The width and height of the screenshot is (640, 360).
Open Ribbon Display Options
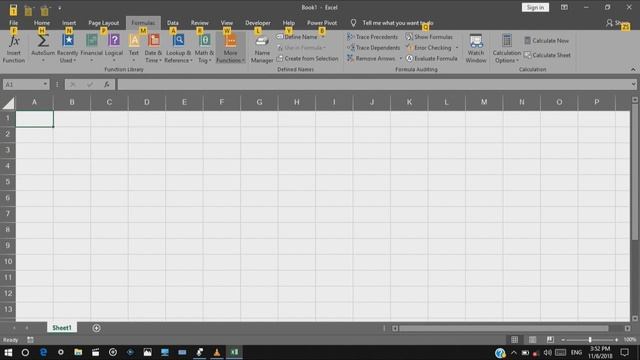coord(564,7)
